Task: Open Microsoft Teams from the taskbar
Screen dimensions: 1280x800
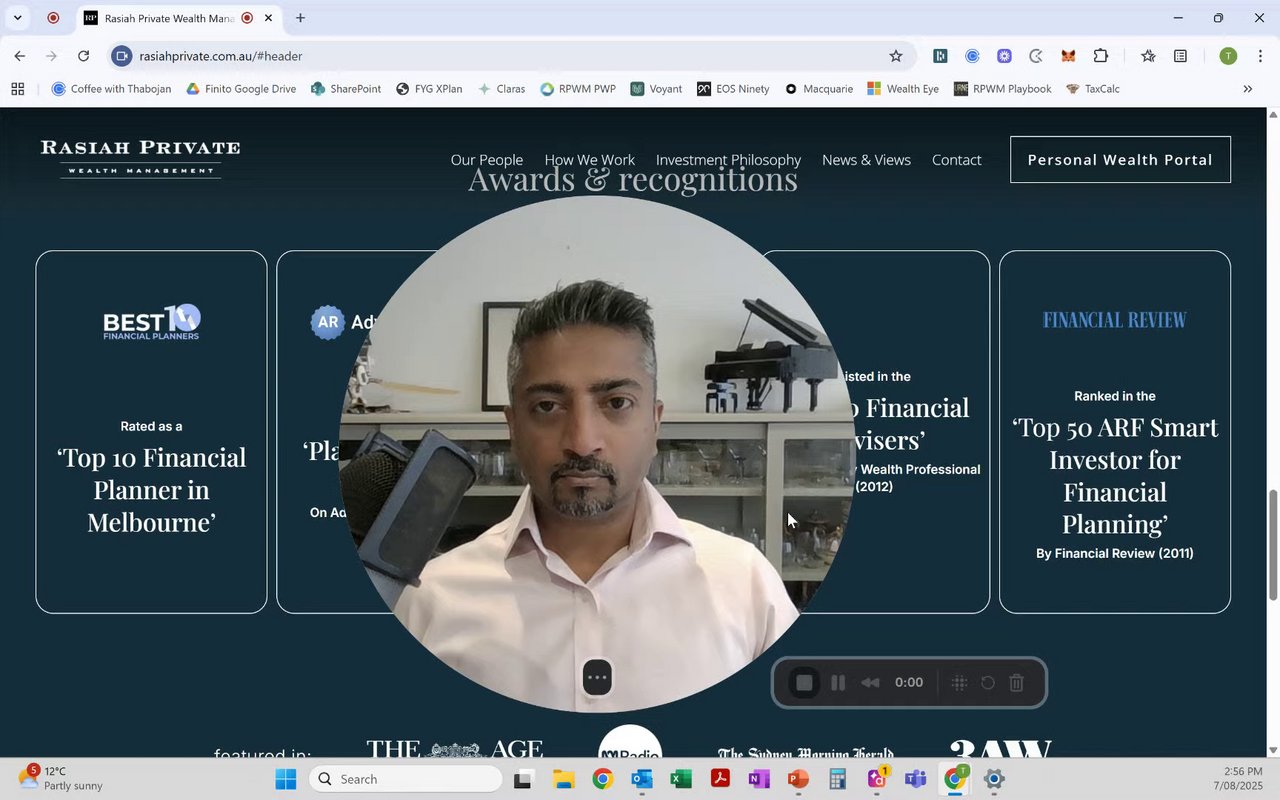Action: [915, 779]
